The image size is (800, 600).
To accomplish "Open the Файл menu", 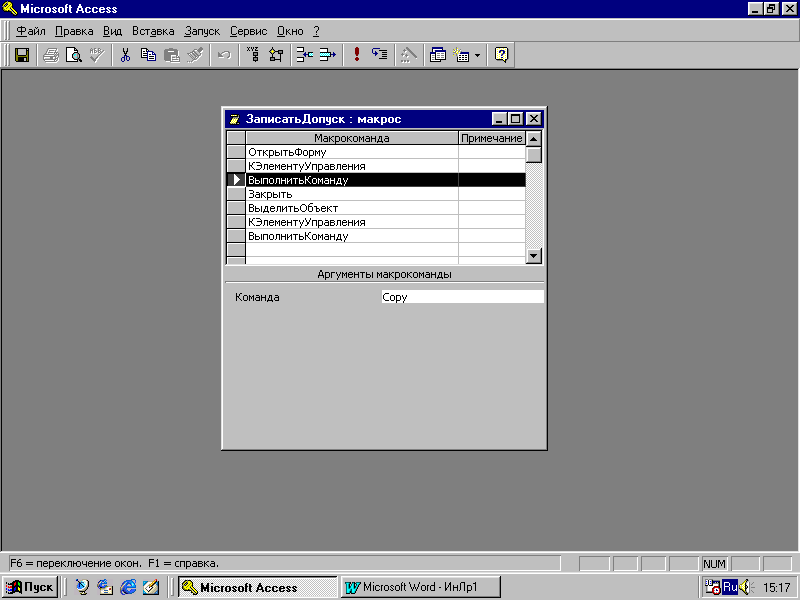I will click(x=31, y=31).
